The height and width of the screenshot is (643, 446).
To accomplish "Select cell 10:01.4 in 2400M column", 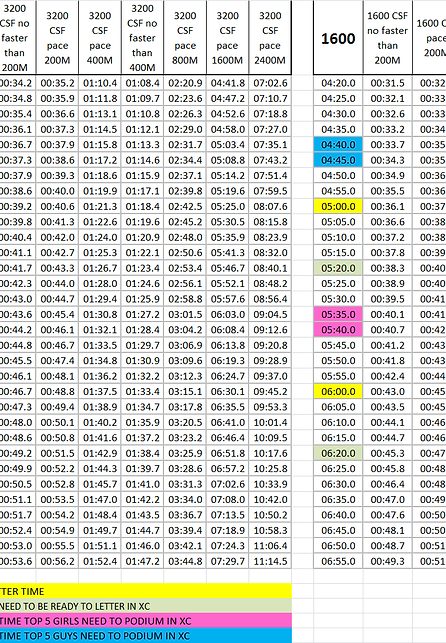I will tap(270, 422).
